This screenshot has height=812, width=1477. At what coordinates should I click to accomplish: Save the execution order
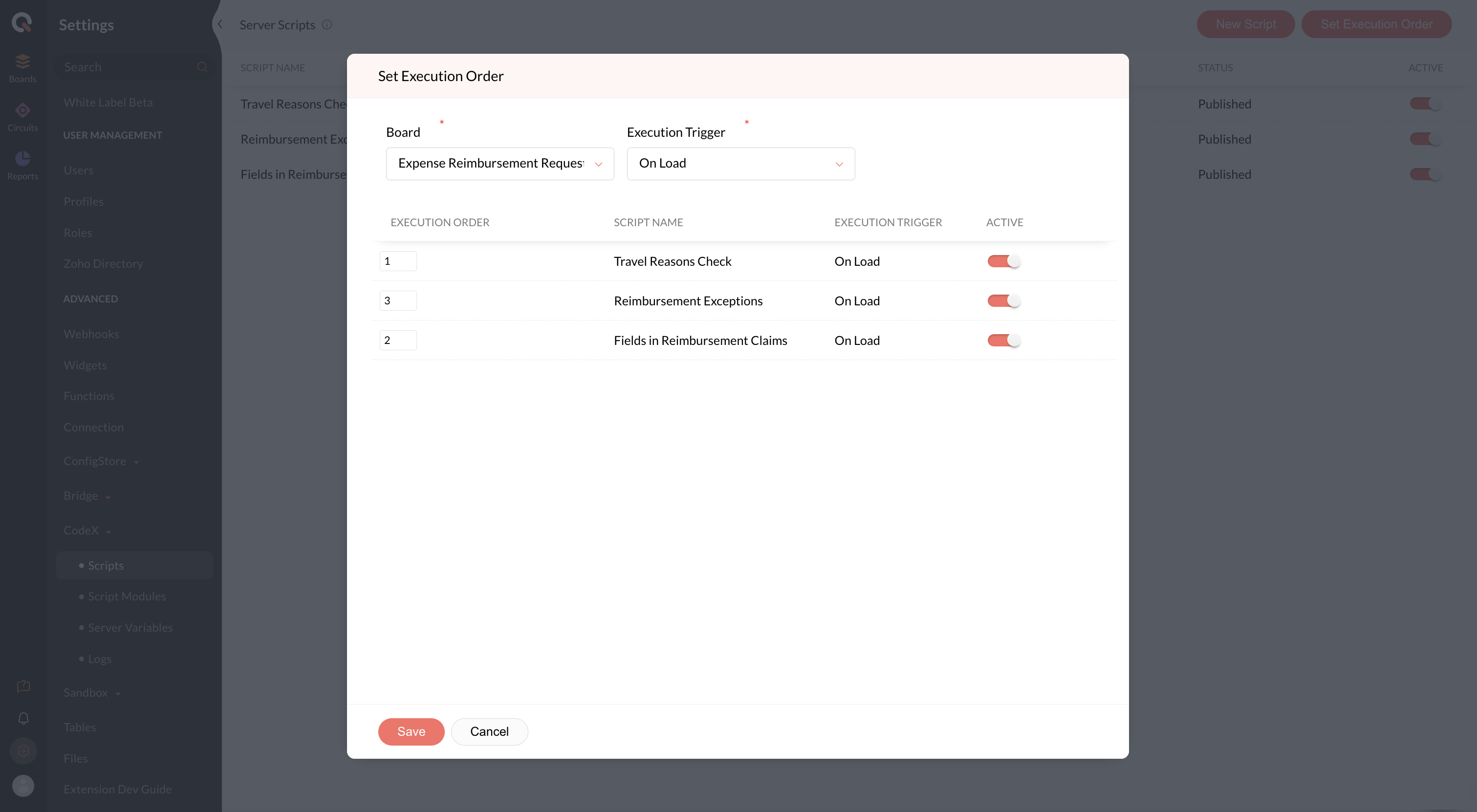coord(411,732)
